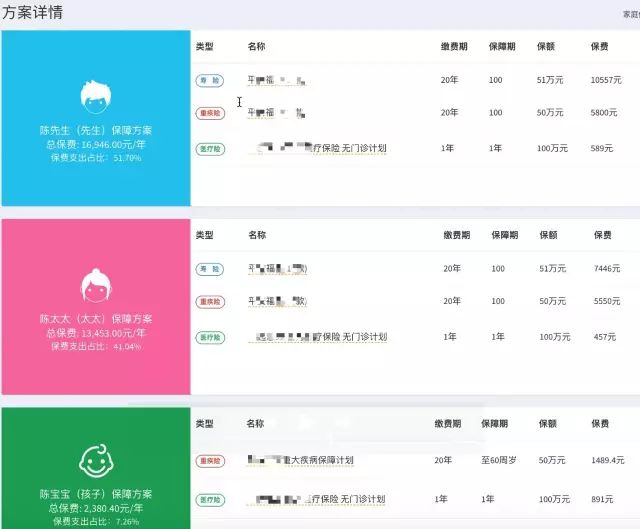Select 重疾险 tag in Mrs. Chen's plan
Screen dimensions: 640x529
[x=210, y=302]
